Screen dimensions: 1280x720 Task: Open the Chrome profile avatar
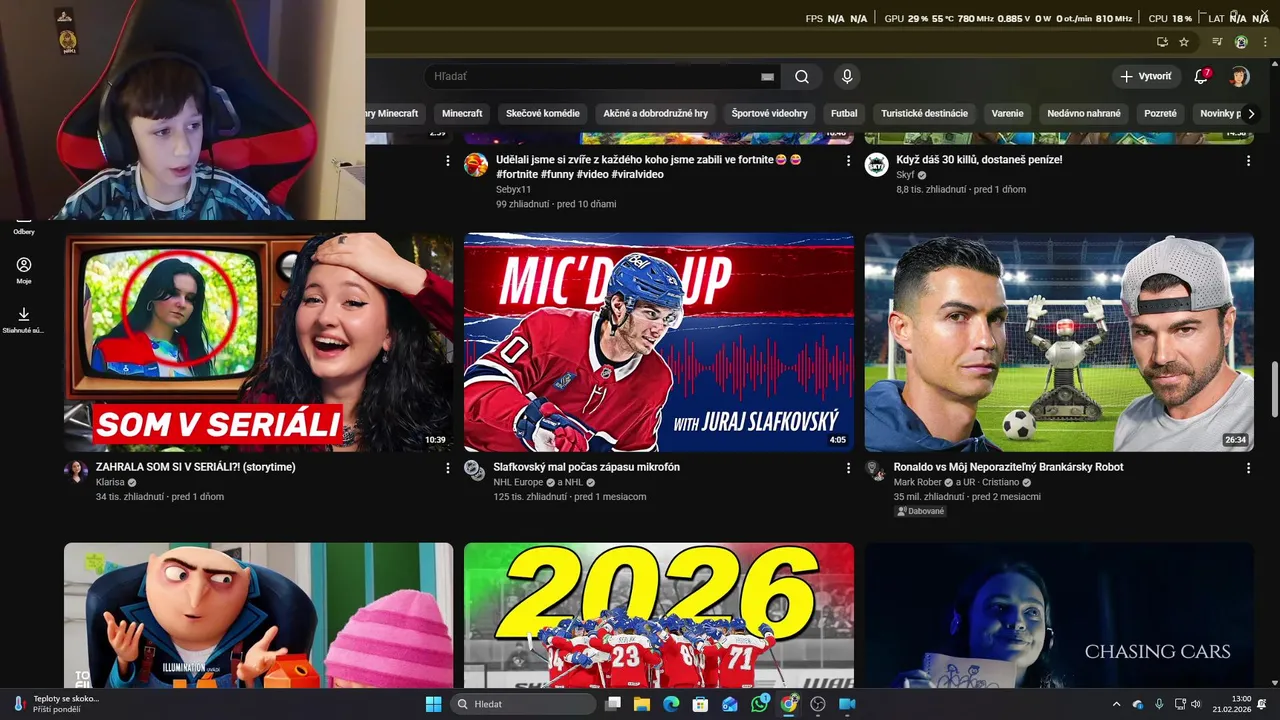[x=1241, y=42]
